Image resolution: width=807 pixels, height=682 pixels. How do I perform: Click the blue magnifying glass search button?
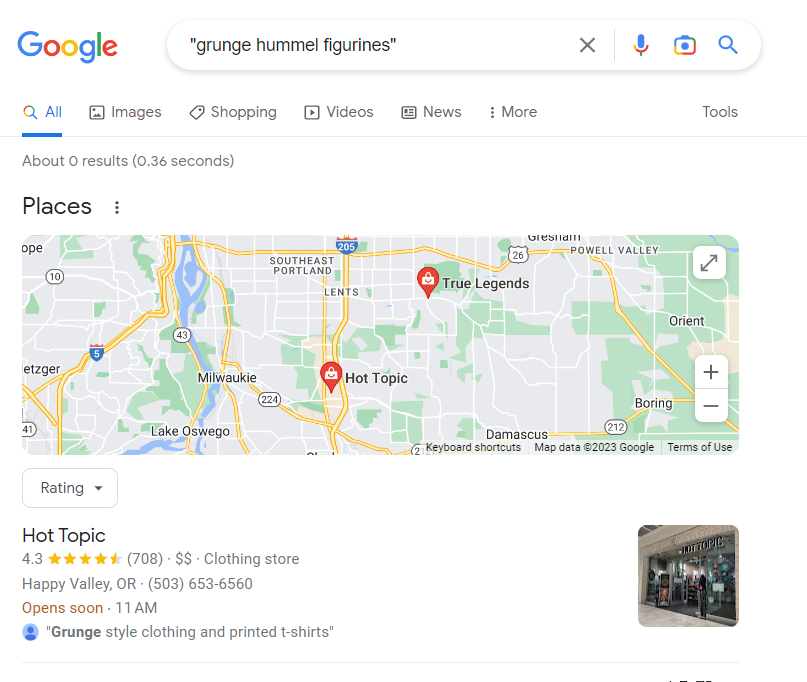click(x=728, y=45)
